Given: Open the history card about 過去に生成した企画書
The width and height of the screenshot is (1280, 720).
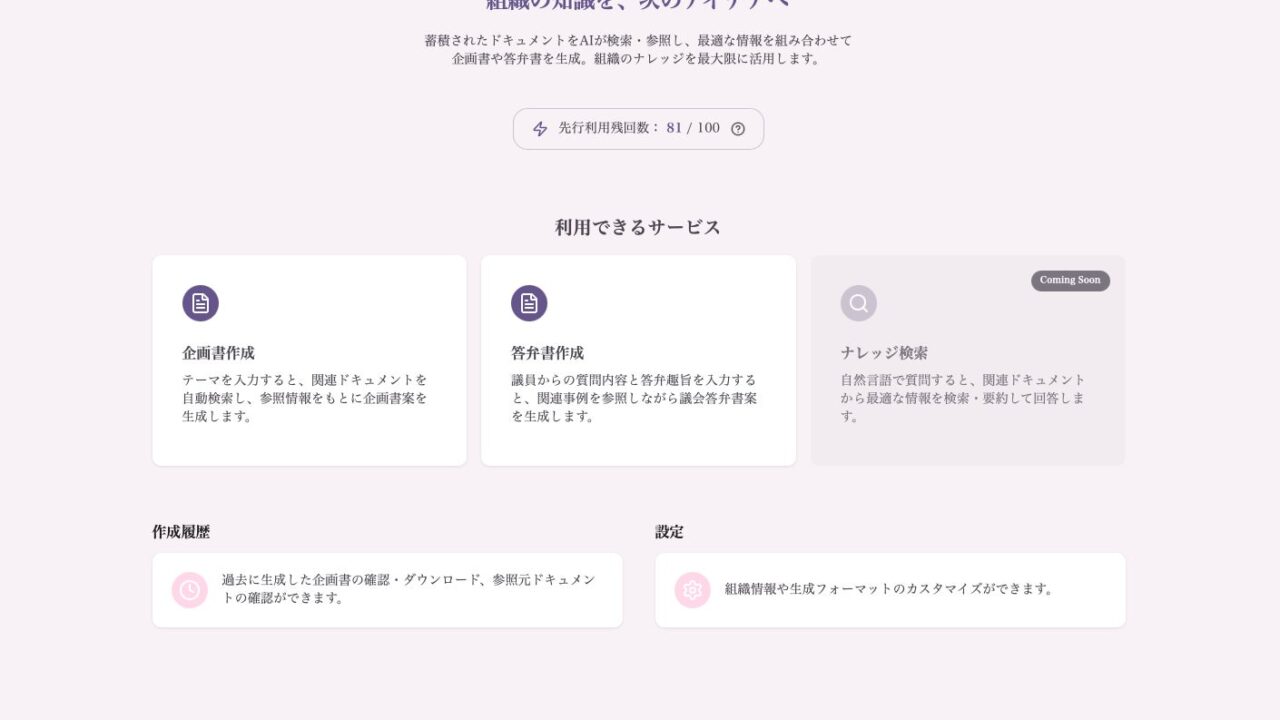Looking at the screenshot, I should click(387, 590).
